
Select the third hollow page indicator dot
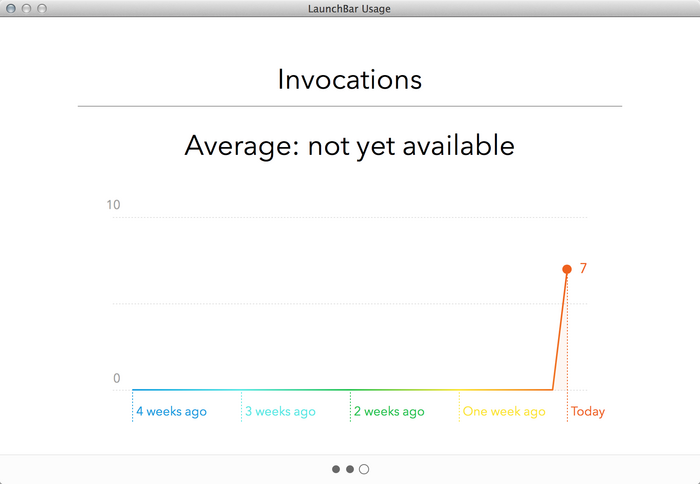[364, 469]
